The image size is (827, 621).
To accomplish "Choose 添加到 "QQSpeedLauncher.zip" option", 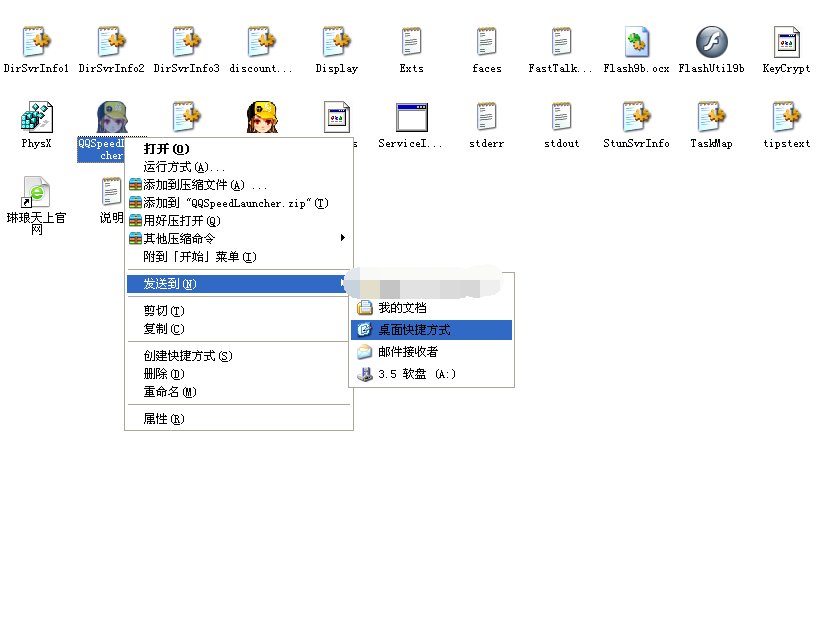I will coord(238,203).
